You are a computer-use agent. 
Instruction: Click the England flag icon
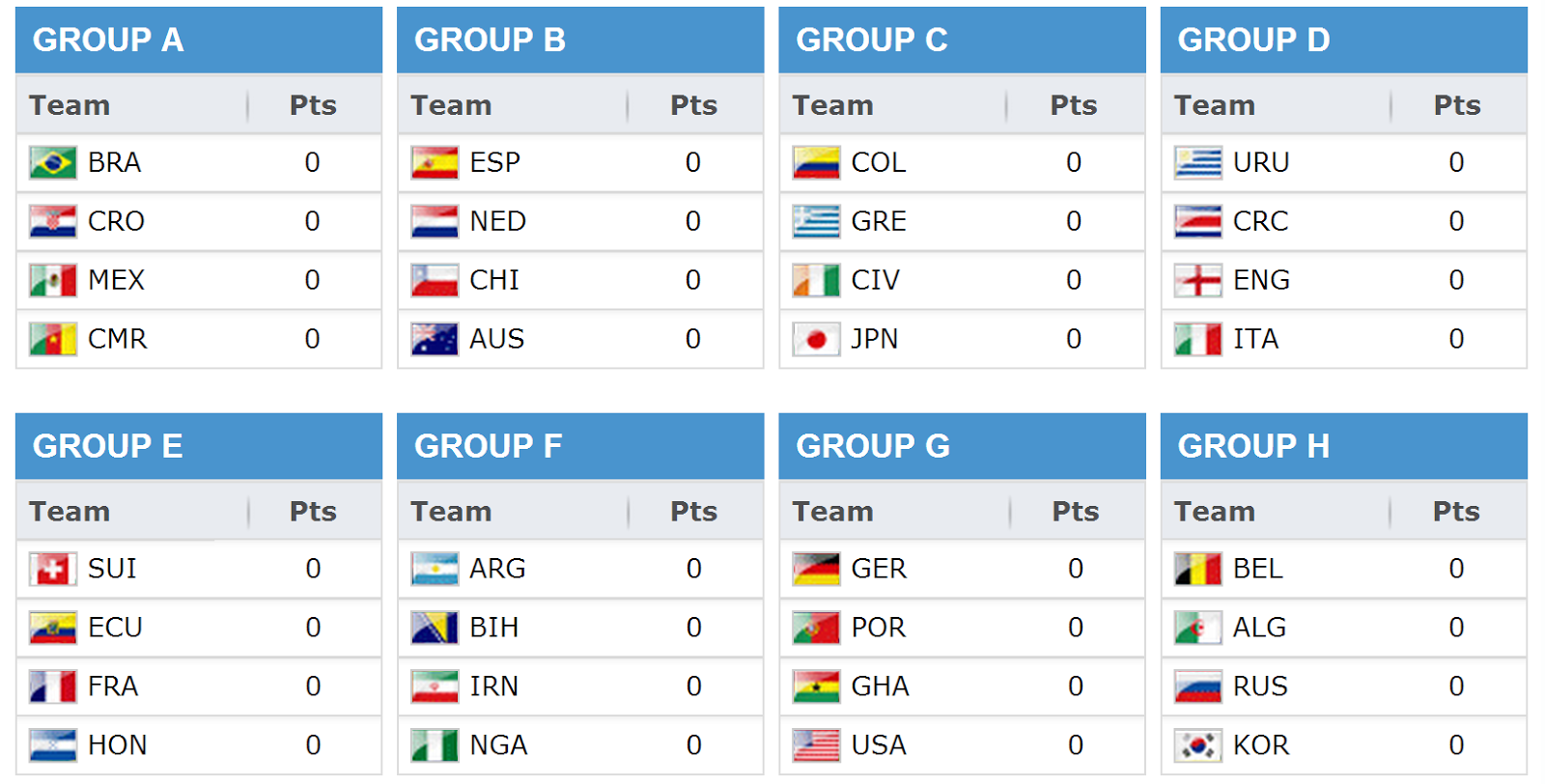click(1198, 280)
